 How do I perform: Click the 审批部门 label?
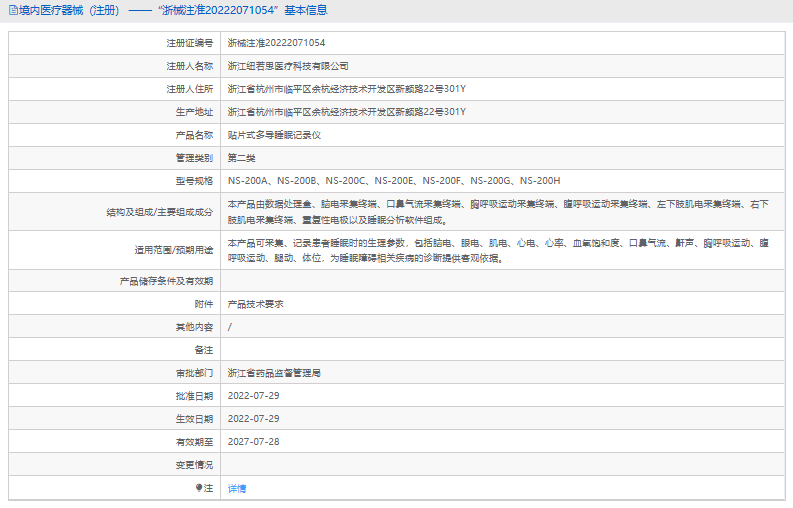[x=194, y=373]
